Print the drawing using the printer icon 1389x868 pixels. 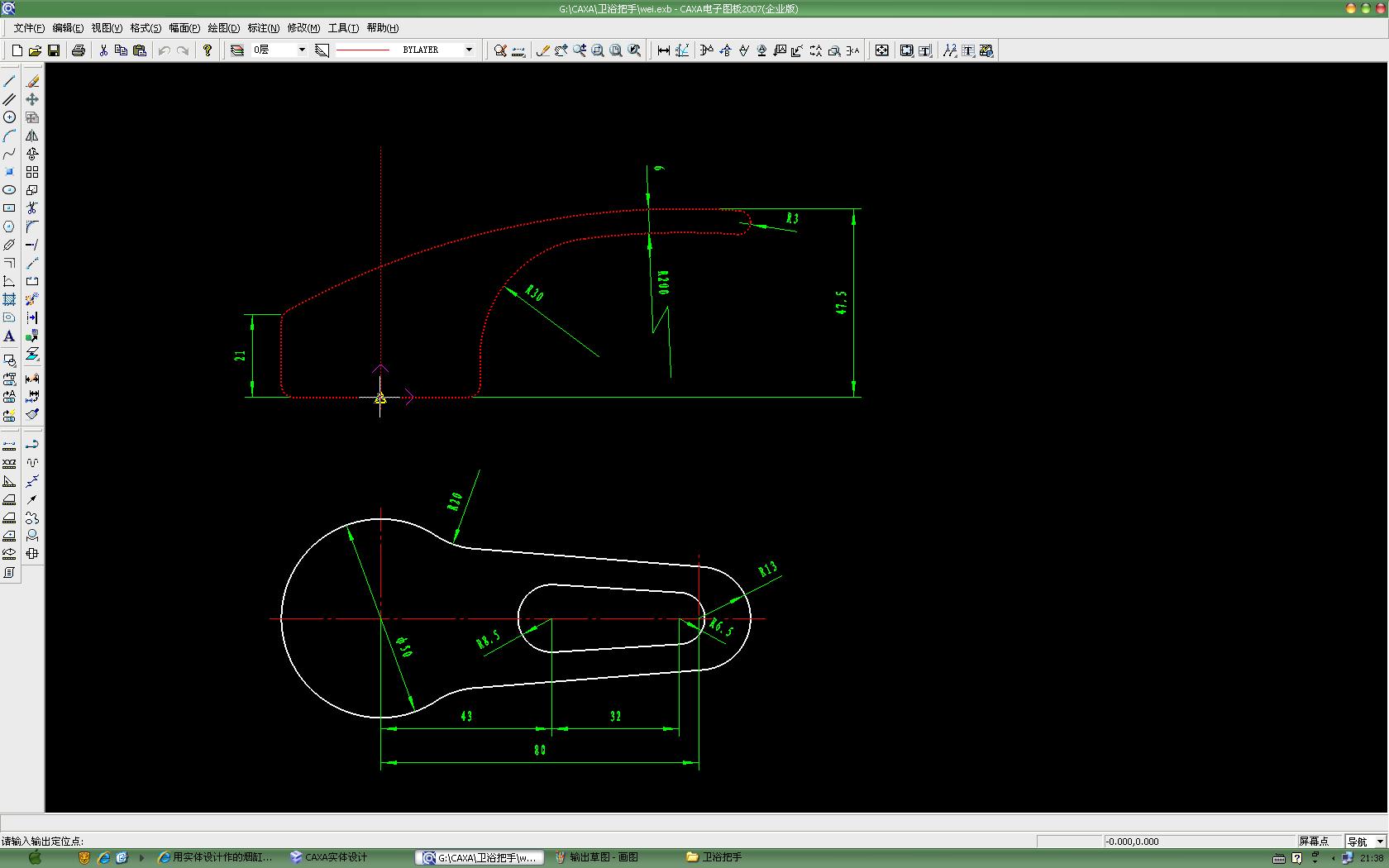pos(79,50)
